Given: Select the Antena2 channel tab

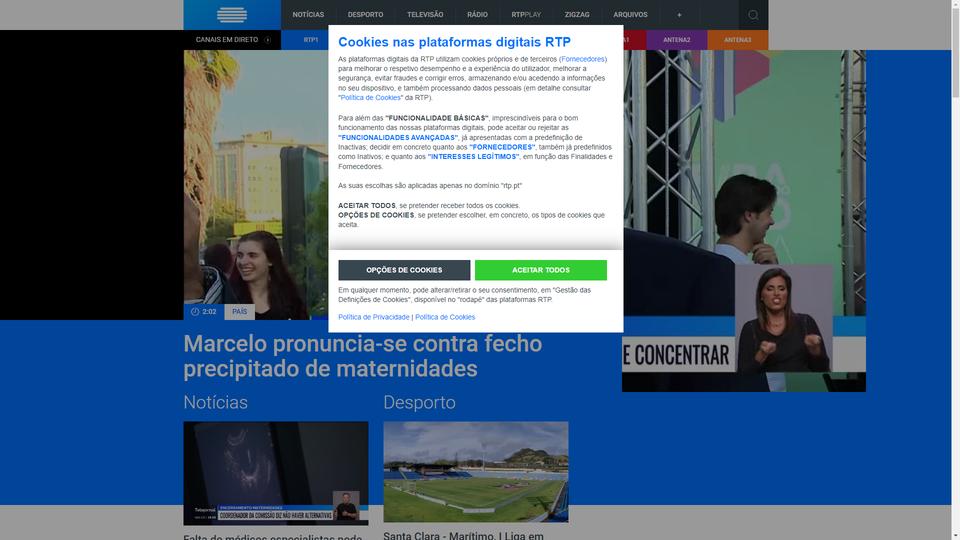Looking at the screenshot, I should (x=677, y=40).
